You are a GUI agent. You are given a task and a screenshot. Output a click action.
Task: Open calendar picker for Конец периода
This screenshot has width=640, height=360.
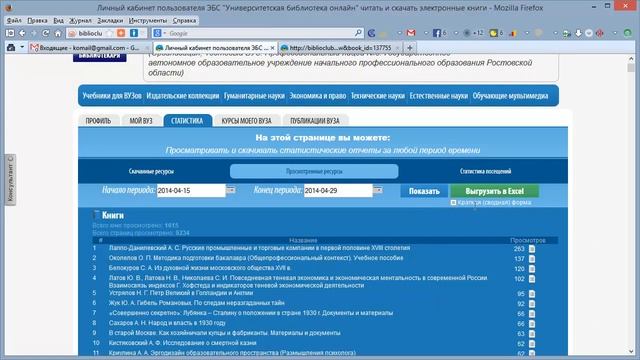point(378,190)
